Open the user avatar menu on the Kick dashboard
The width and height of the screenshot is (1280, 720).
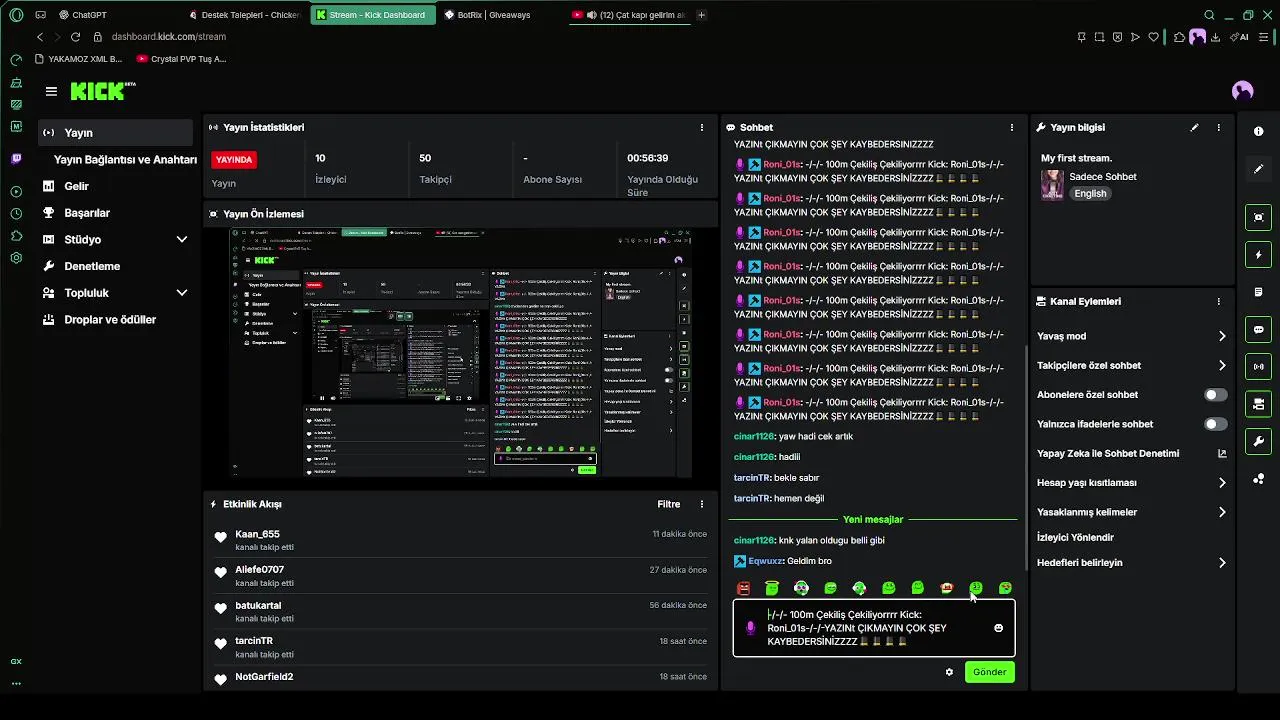(1243, 91)
